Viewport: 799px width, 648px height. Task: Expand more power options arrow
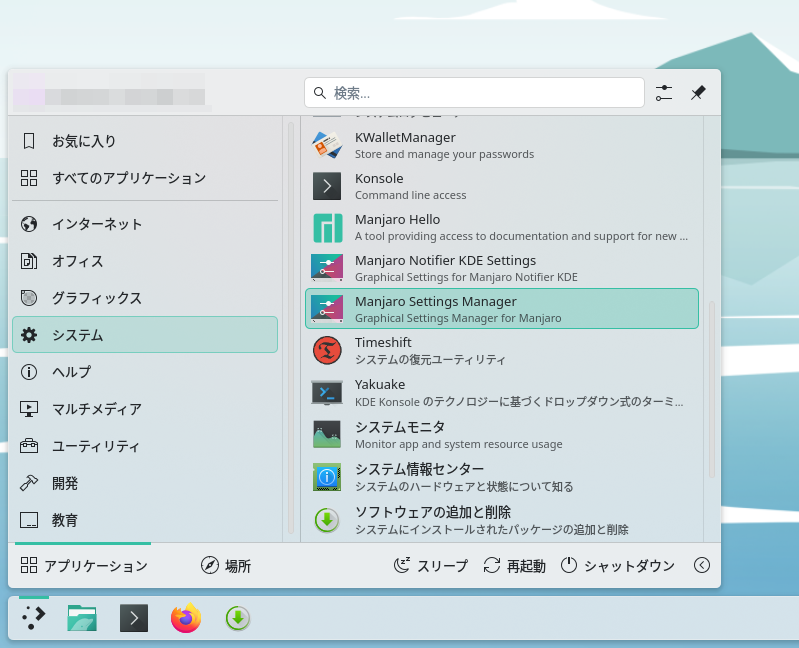coord(702,565)
